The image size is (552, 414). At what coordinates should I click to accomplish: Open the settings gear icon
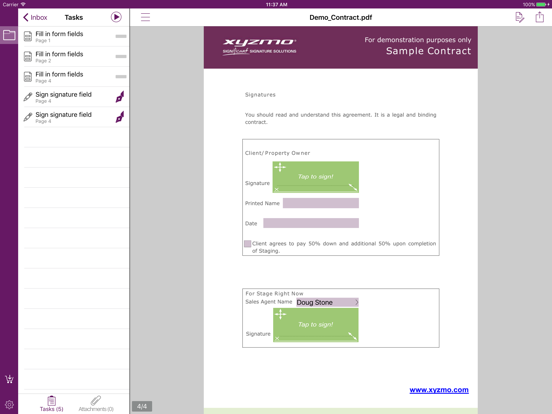[x=9, y=404]
